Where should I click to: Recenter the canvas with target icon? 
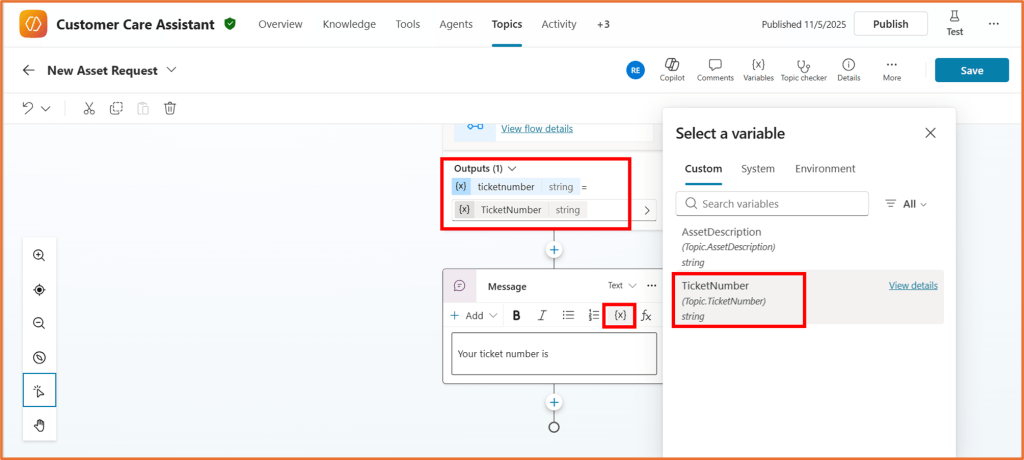39,289
